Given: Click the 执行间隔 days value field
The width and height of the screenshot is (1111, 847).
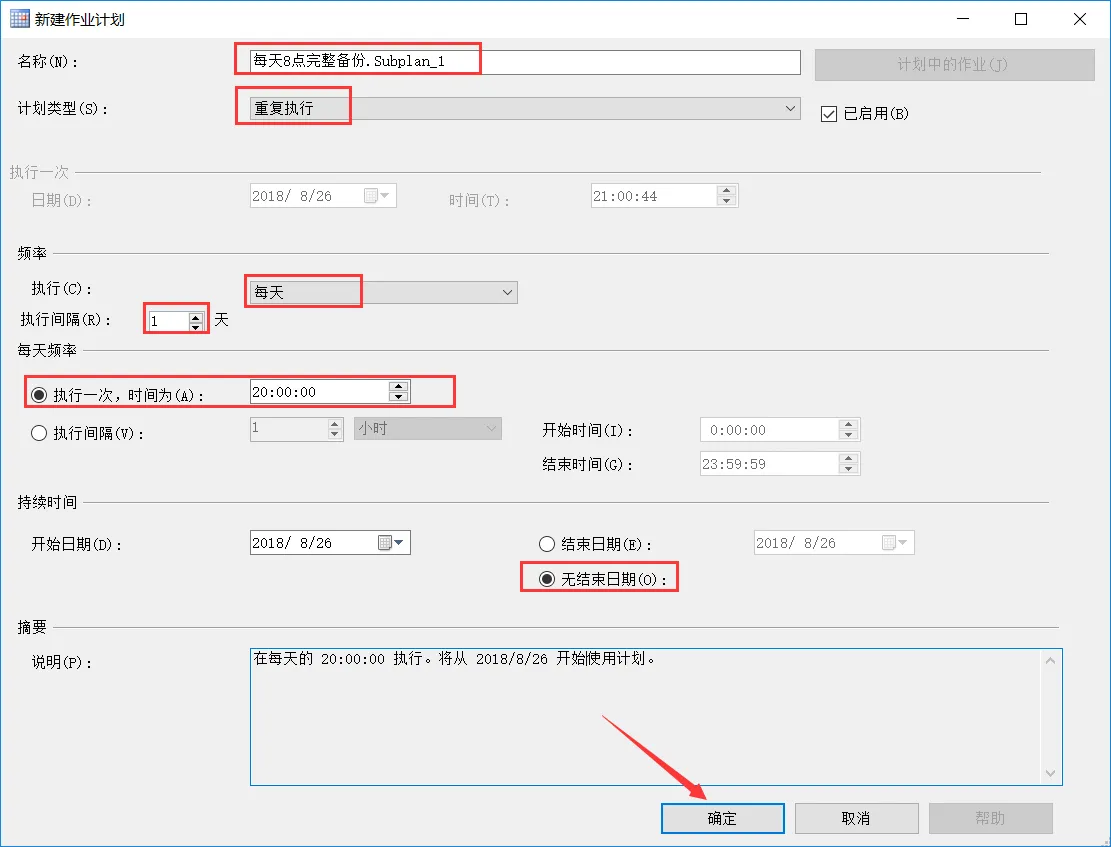Looking at the screenshot, I should [169, 321].
